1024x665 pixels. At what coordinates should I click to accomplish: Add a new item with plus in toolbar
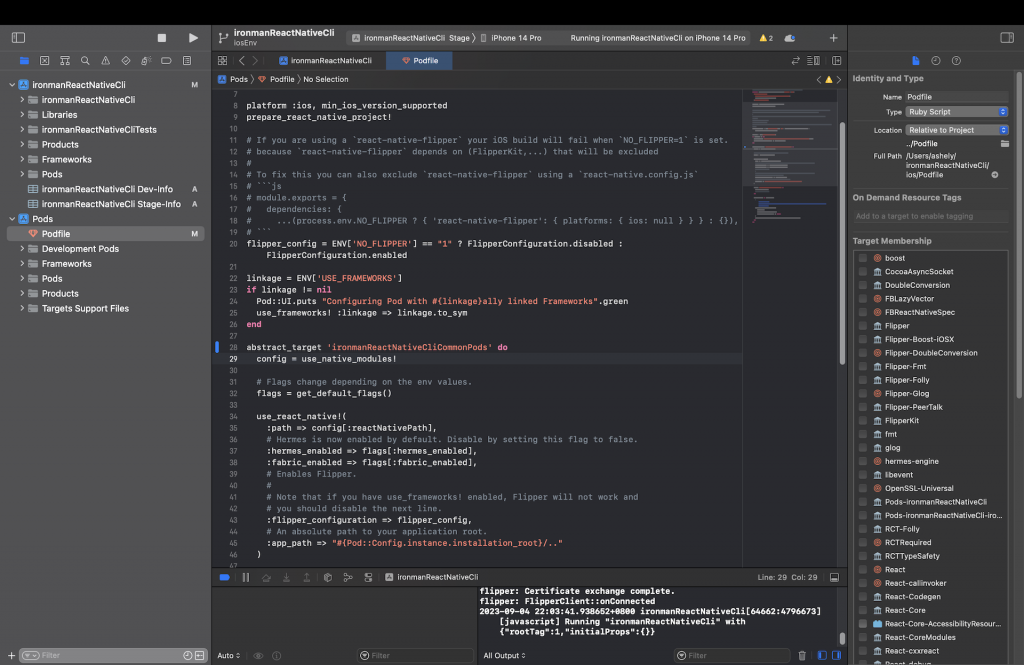pos(833,38)
